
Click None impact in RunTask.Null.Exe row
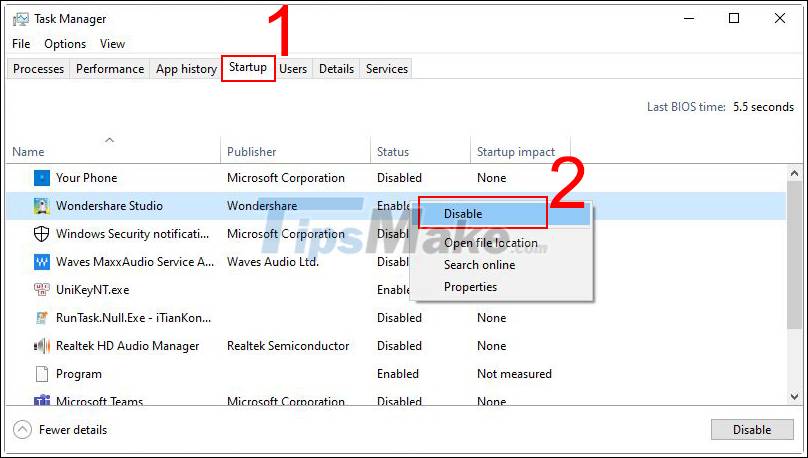click(492, 318)
